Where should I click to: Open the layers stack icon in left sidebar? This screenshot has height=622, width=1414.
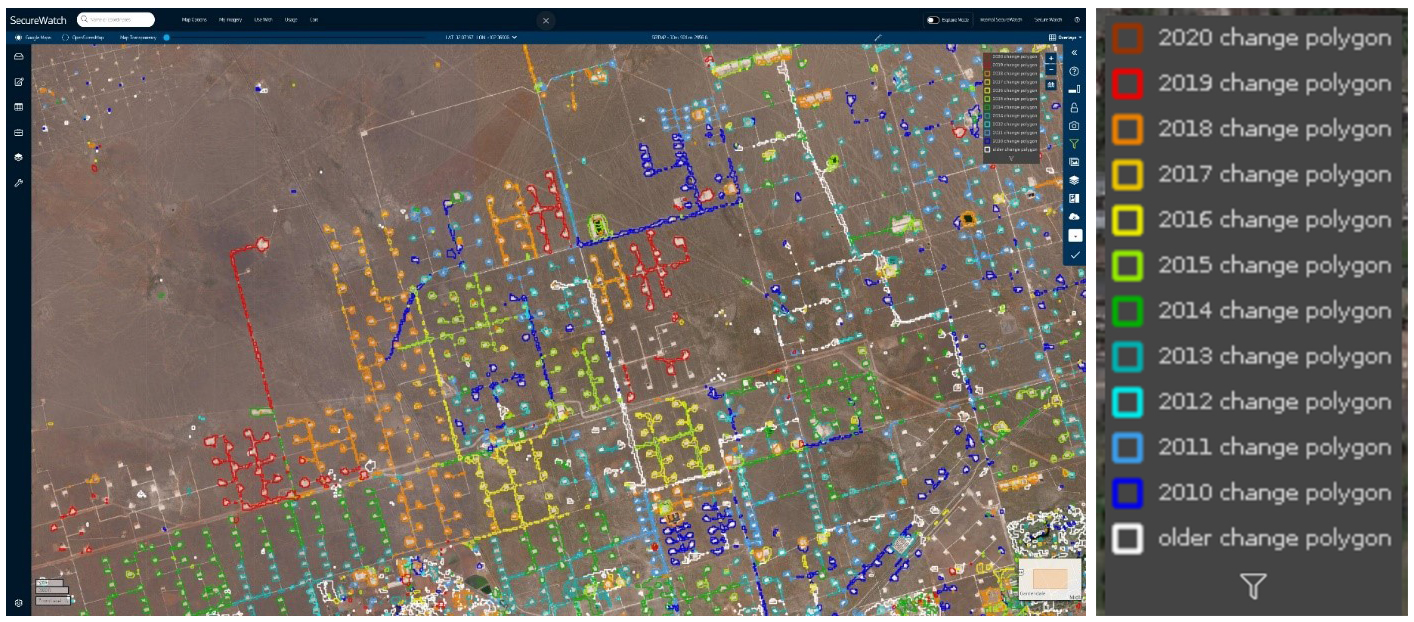click(x=18, y=157)
